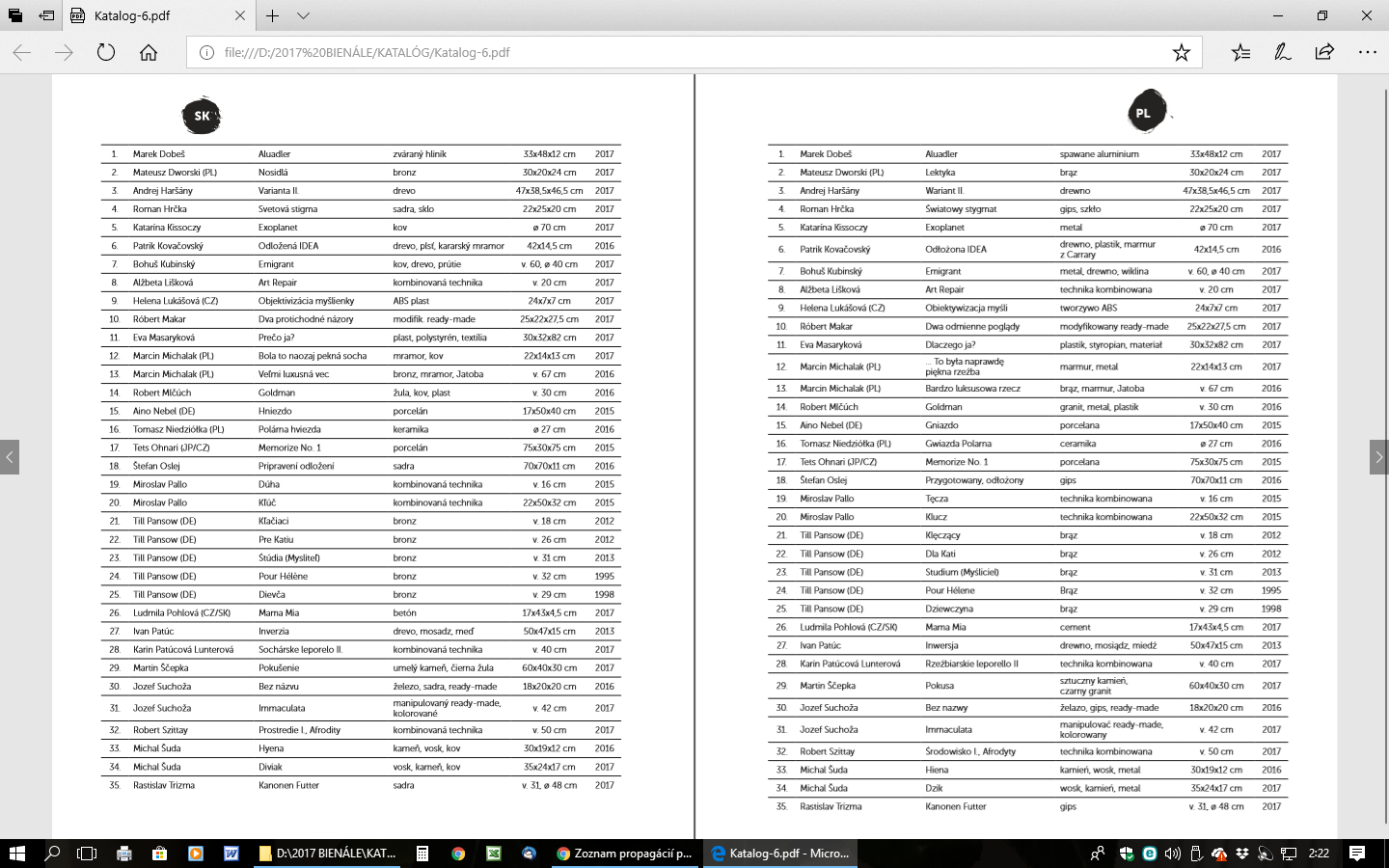Share this page using the share icon
The image size is (1389, 868).
[x=1324, y=53]
